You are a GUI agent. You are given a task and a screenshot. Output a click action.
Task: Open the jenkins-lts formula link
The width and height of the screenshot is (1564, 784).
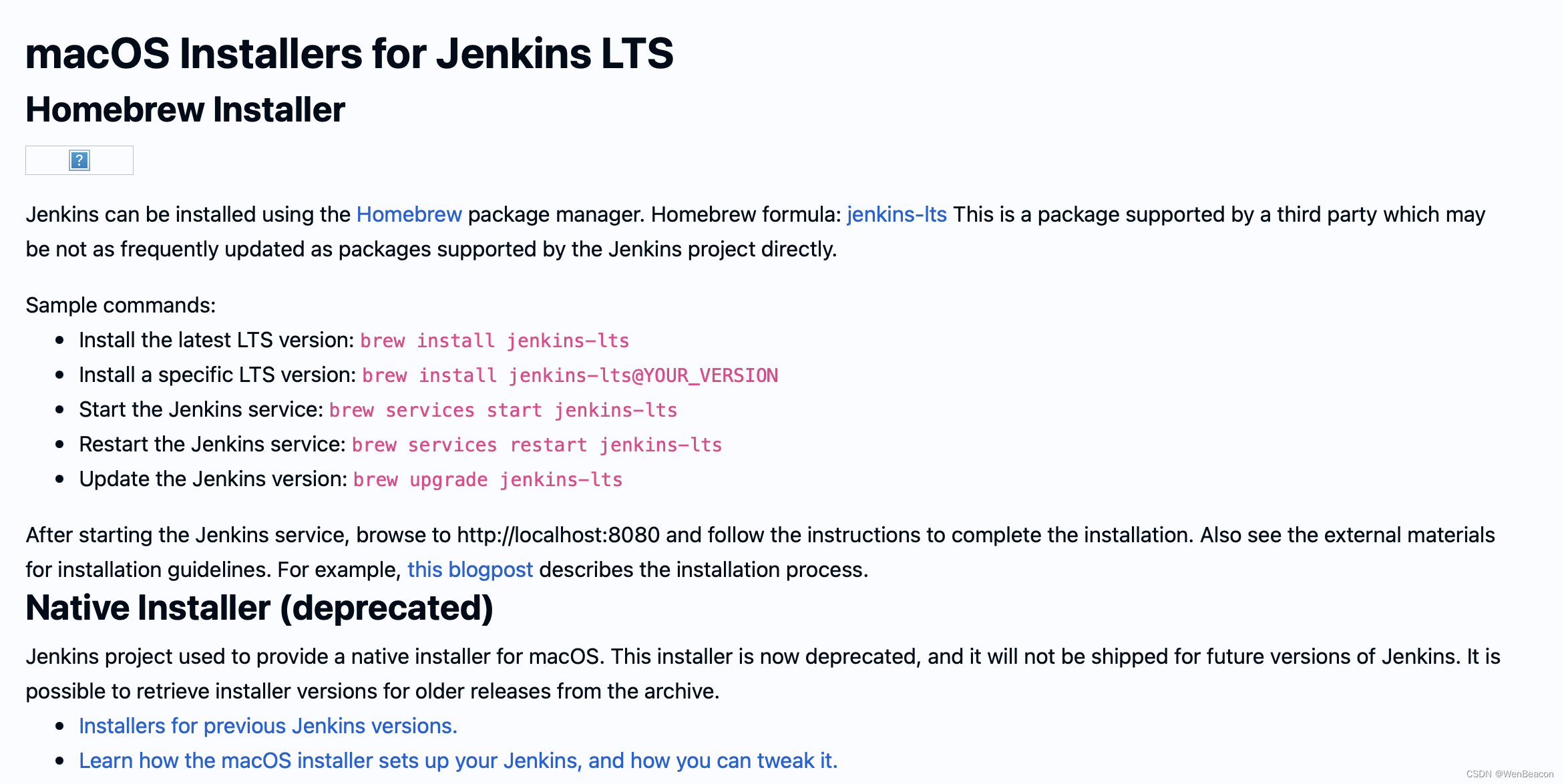(896, 214)
